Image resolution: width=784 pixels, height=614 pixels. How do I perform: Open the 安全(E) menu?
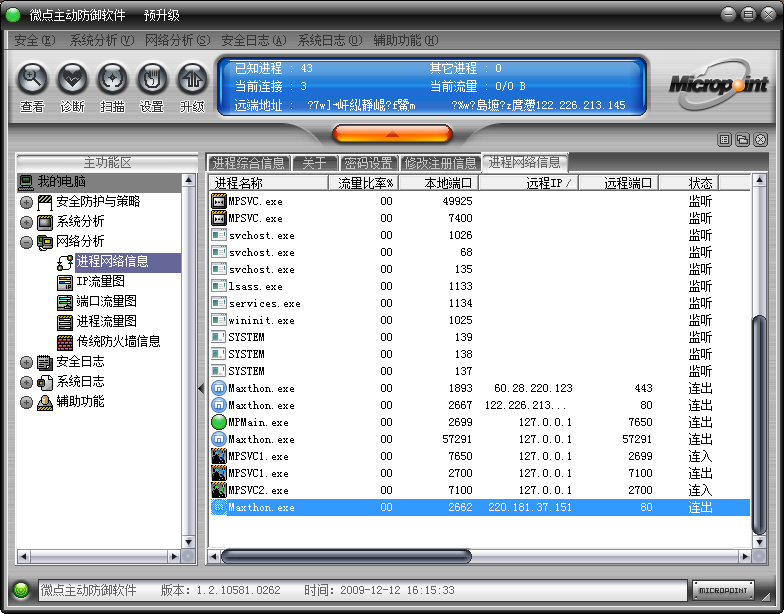(34, 40)
